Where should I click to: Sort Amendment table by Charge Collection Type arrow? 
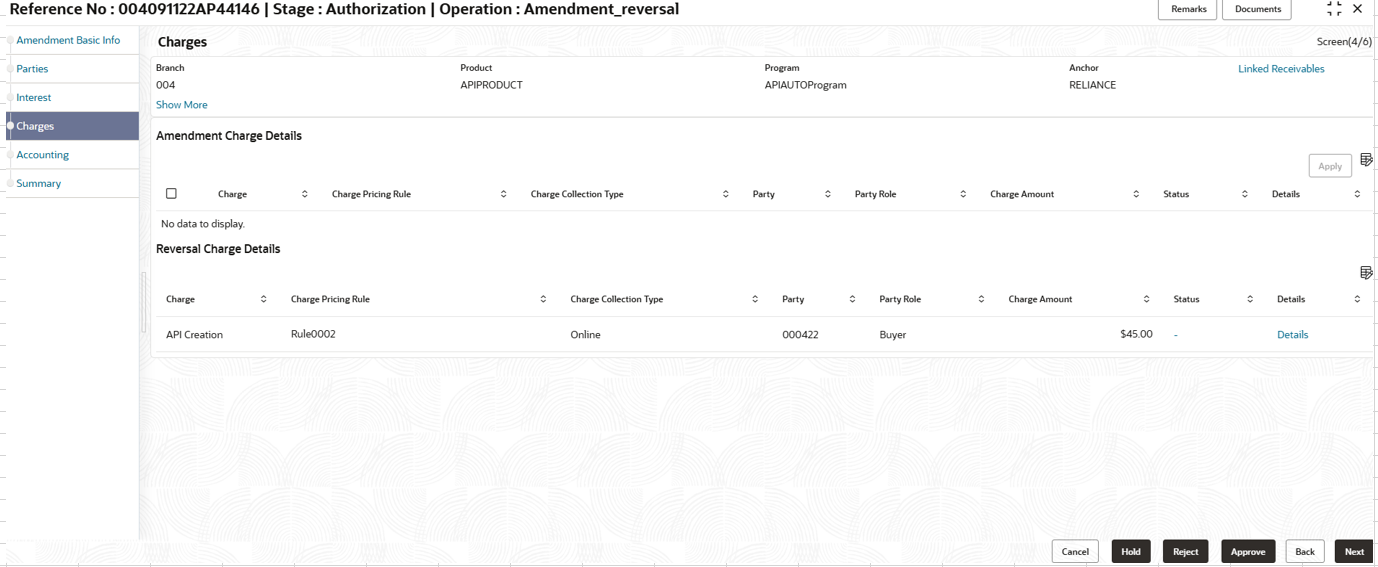click(x=726, y=194)
